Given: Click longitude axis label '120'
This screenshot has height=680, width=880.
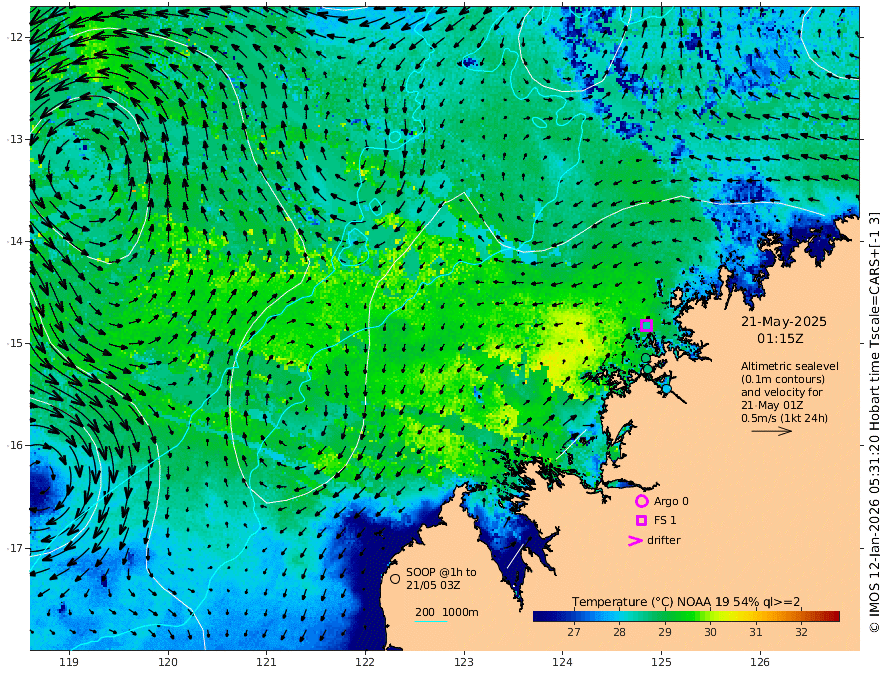Looking at the screenshot, I should click(x=168, y=662).
